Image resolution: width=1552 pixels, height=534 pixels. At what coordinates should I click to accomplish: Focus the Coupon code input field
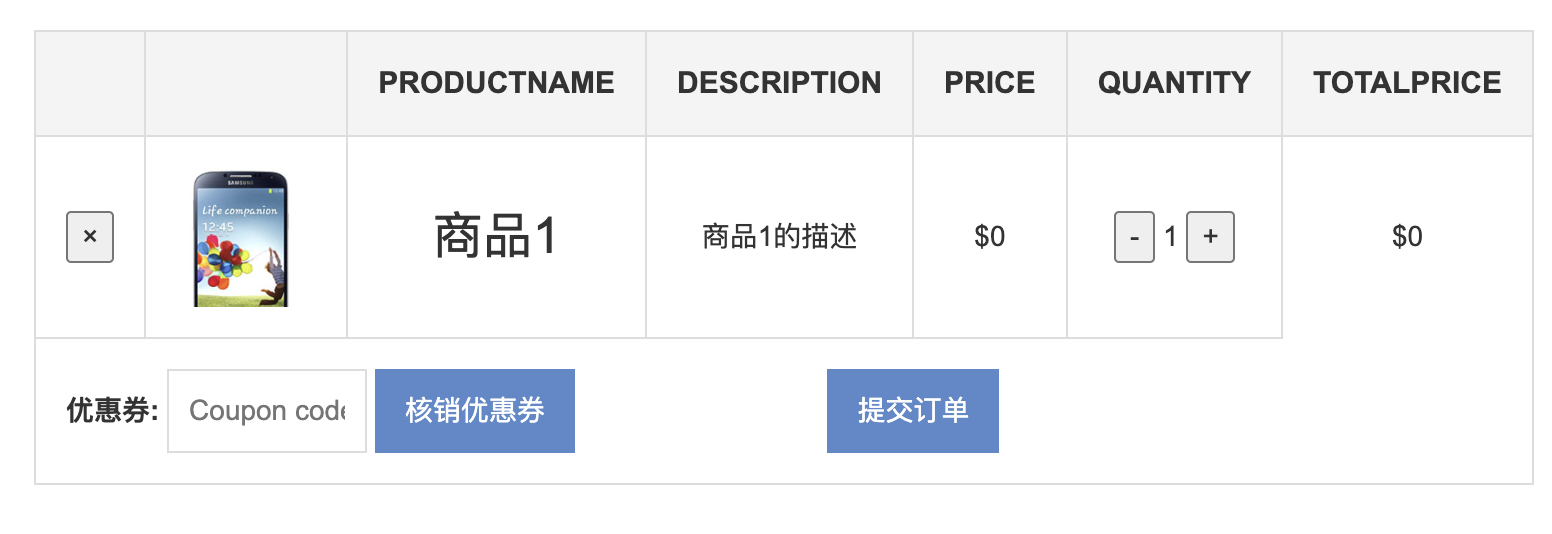(x=266, y=411)
